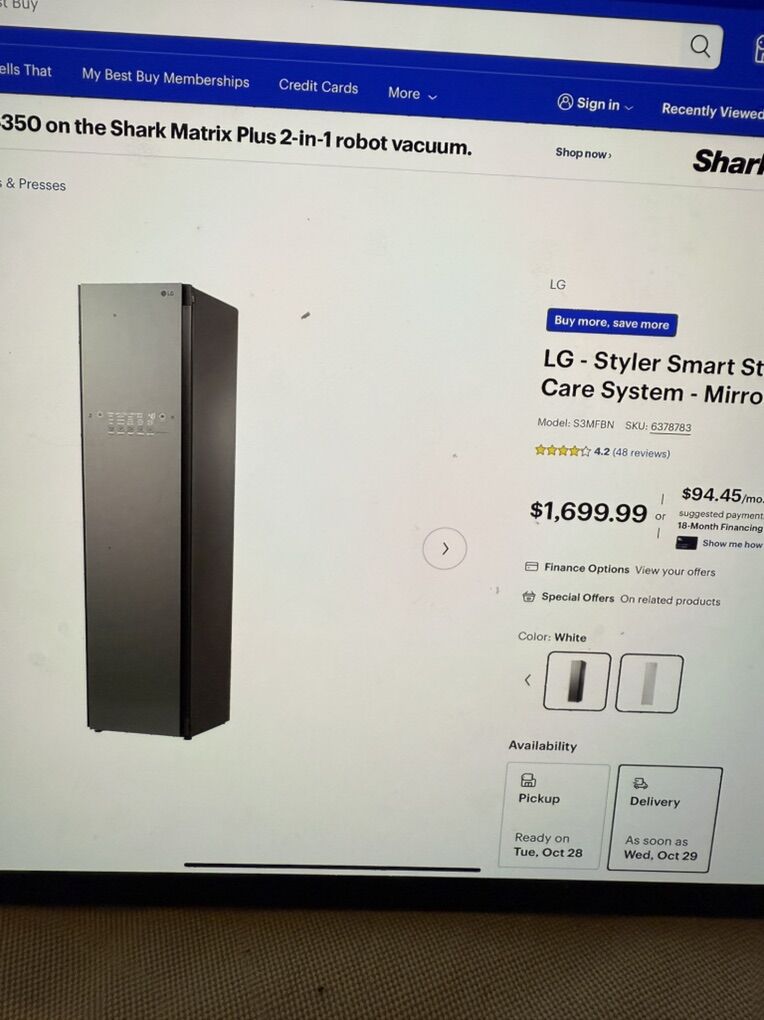This screenshot has width=764, height=1020.
Task: Select the Pickup availability option
Action: tap(554, 816)
